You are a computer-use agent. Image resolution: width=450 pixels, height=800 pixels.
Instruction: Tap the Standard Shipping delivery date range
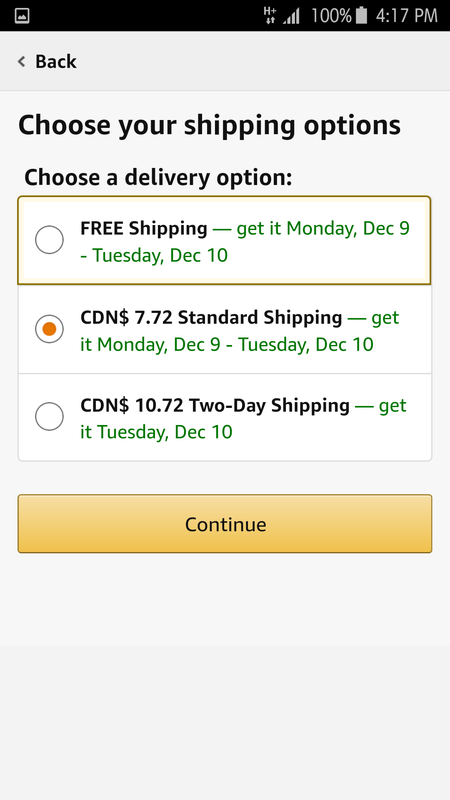click(235, 344)
